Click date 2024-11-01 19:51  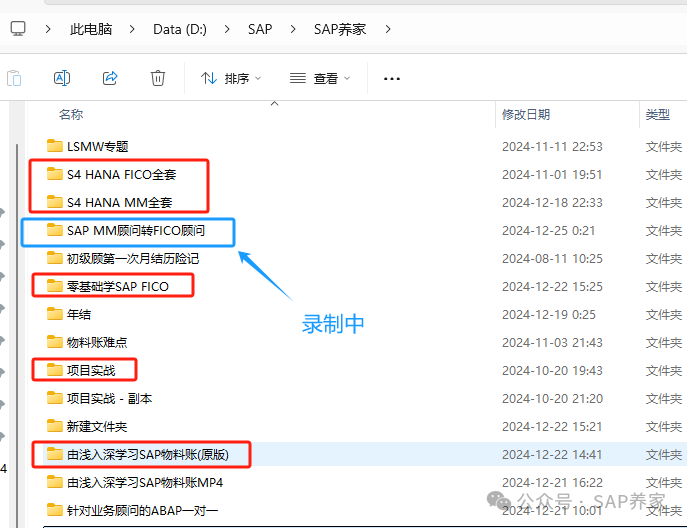[552, 174]
